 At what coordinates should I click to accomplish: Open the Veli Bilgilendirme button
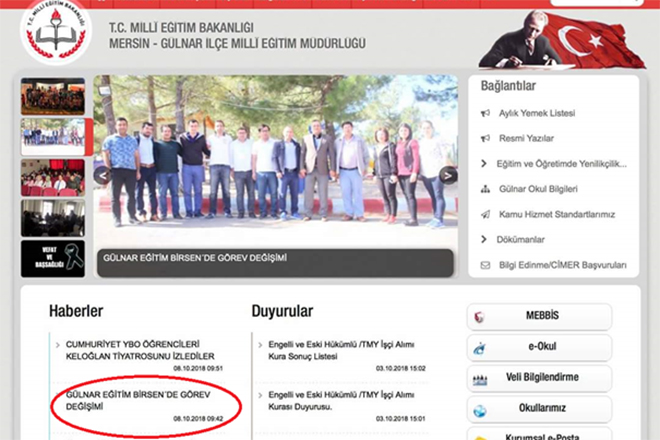point(539,379)
